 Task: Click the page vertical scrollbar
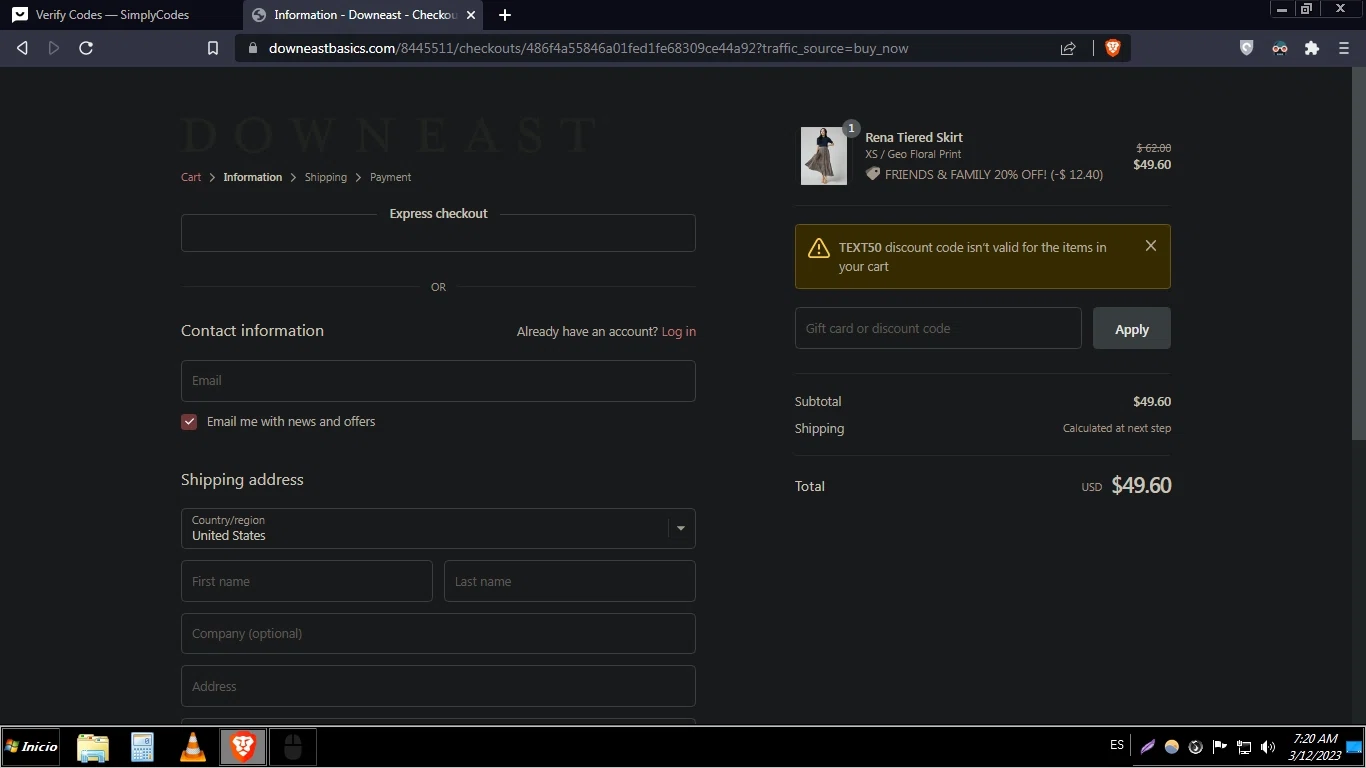click(x=1358, y=255)
